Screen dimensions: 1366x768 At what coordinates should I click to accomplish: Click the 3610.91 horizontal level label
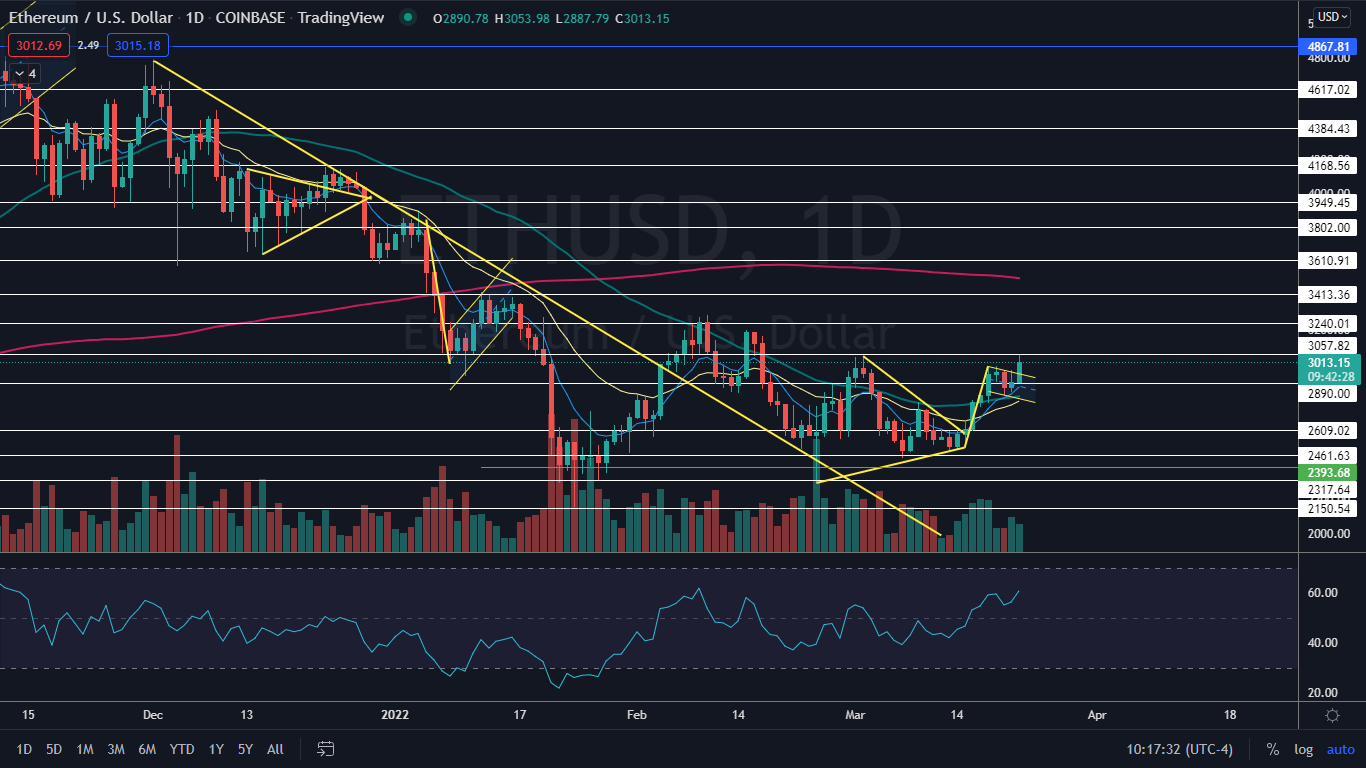(x=1329, y=260)
